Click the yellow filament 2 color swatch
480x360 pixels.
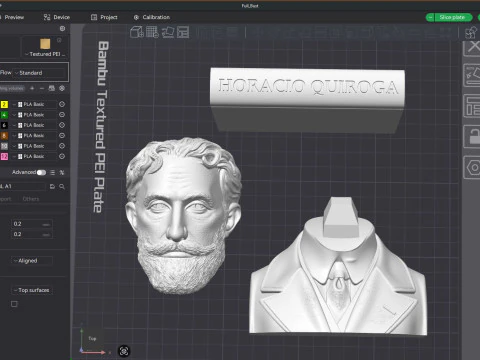[4, 104]
